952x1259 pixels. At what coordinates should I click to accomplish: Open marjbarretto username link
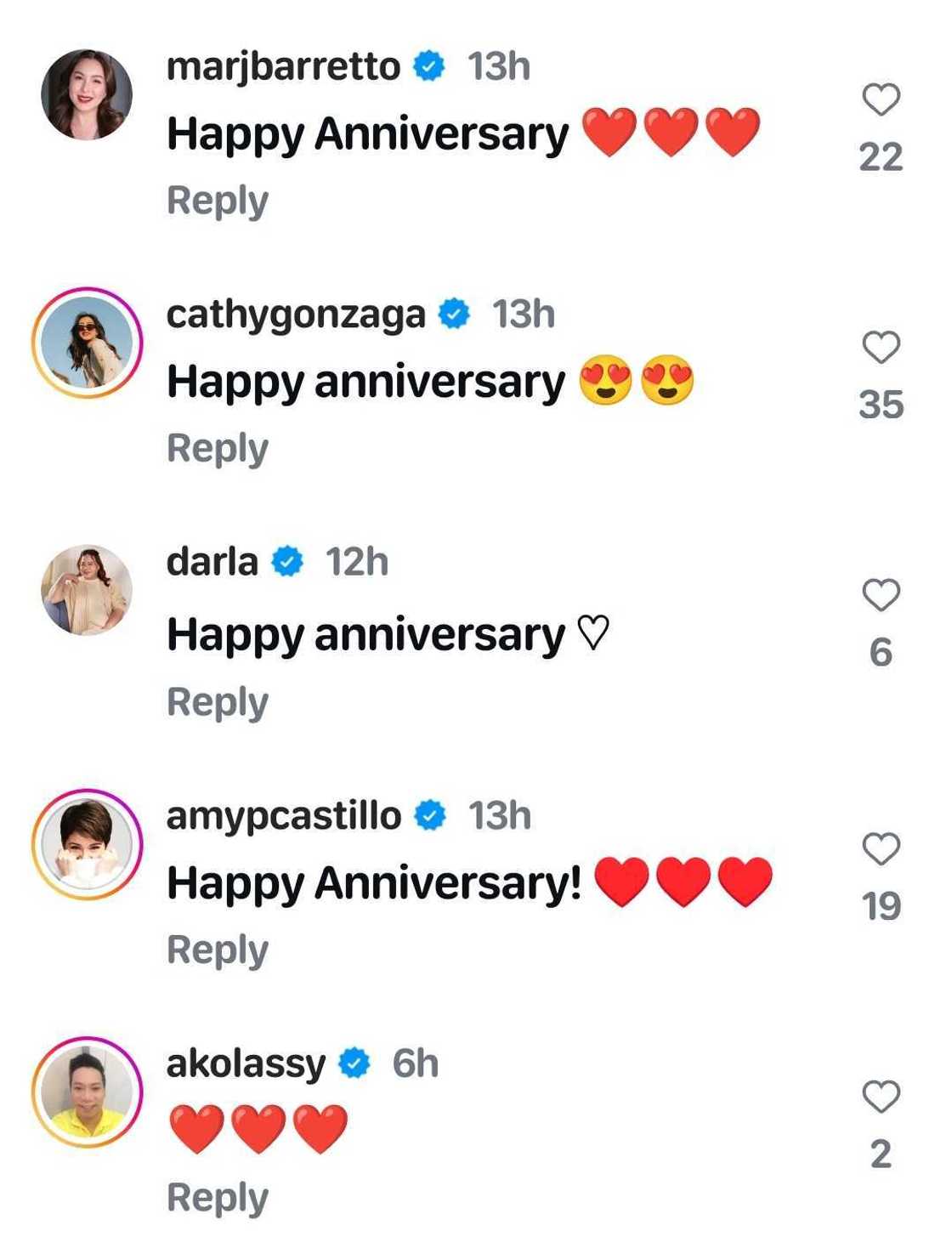[x=283, y=66]
